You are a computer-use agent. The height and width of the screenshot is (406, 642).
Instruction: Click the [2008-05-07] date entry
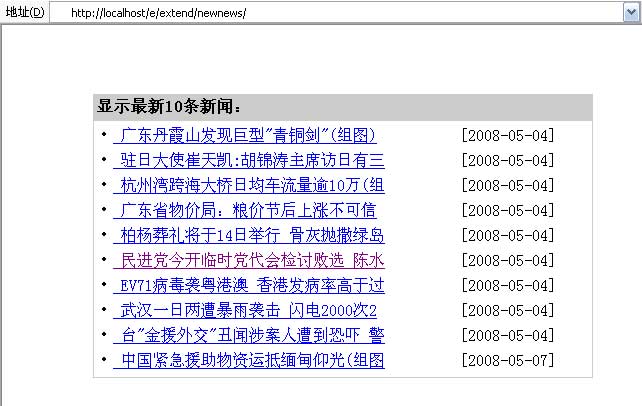coord(507,360)
